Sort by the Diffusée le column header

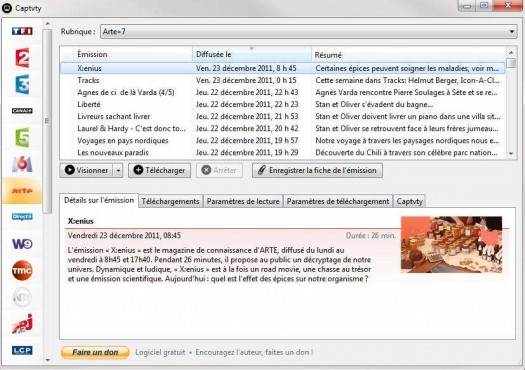252,54
